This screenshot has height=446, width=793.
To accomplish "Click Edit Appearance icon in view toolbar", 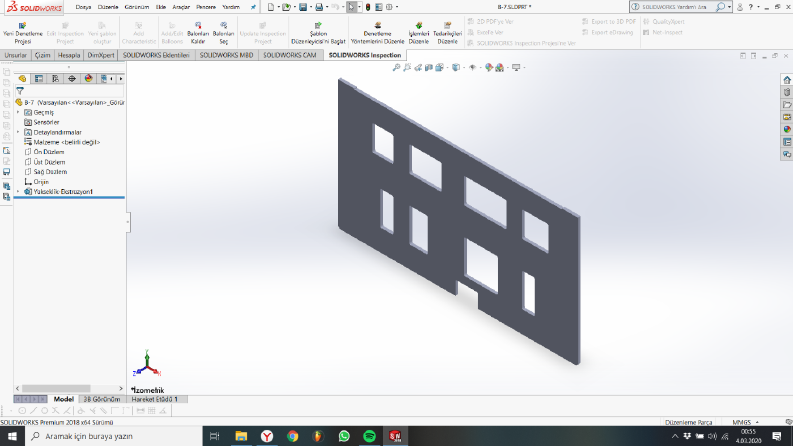I will pyautogui.click(x=489, y=67).
